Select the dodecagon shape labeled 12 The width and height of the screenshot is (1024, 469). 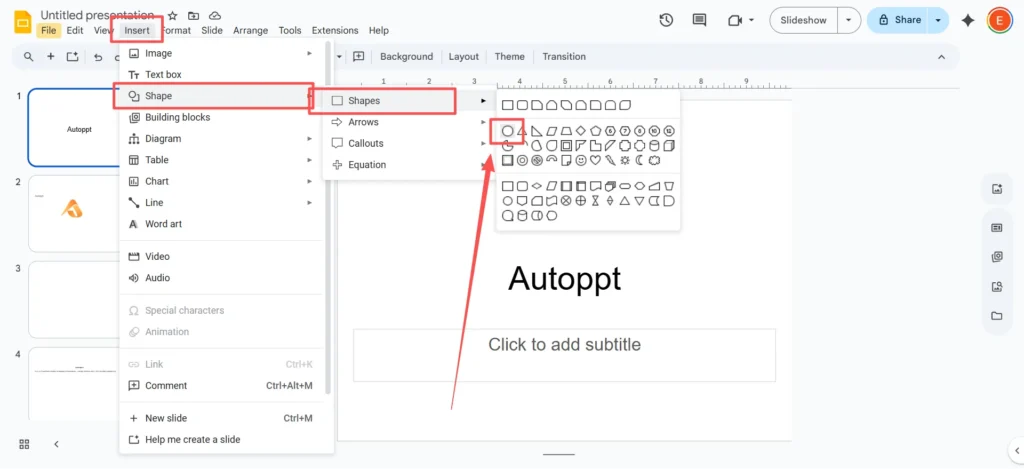coord(669,131)
